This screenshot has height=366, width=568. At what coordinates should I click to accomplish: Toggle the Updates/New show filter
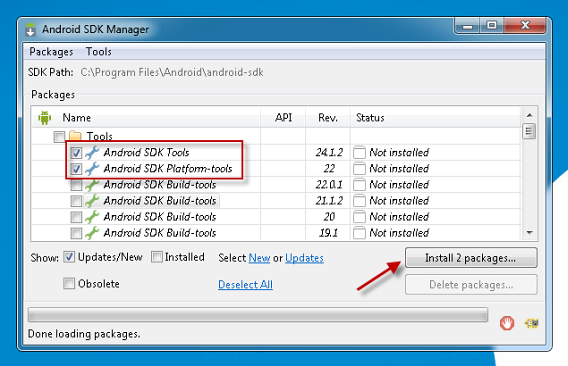pyautogui.click(x=69, y=257)
